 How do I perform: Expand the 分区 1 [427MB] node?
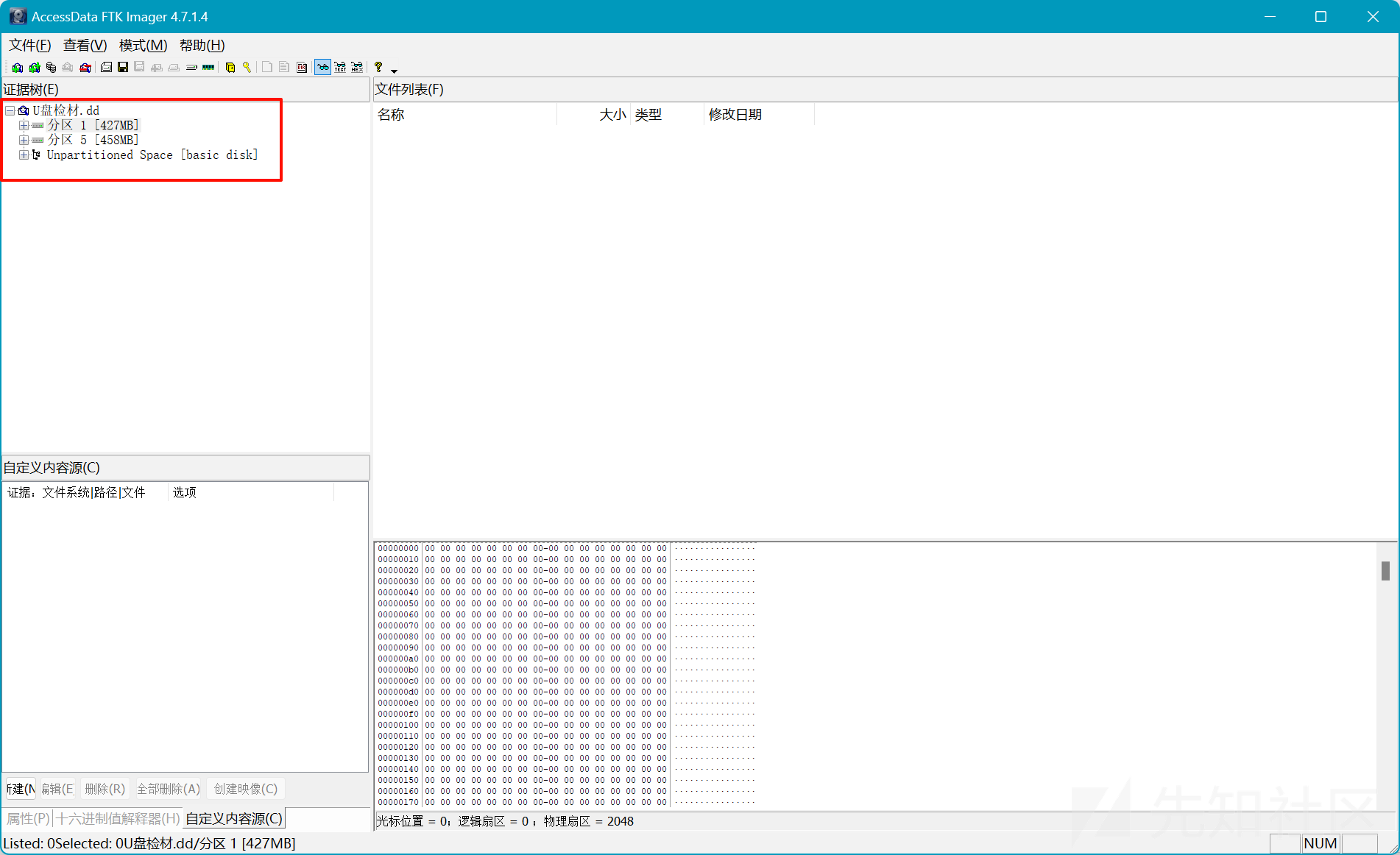coord(24,125)
